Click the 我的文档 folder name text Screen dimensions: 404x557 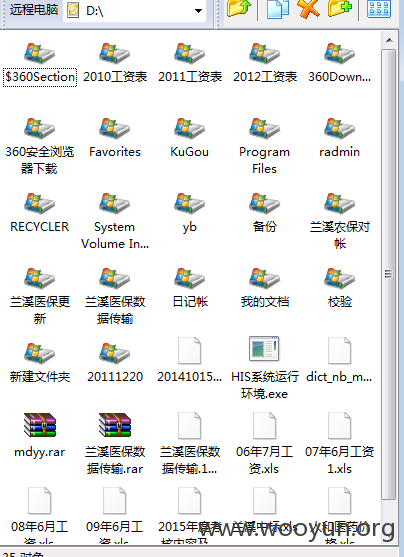coord(265,302)
